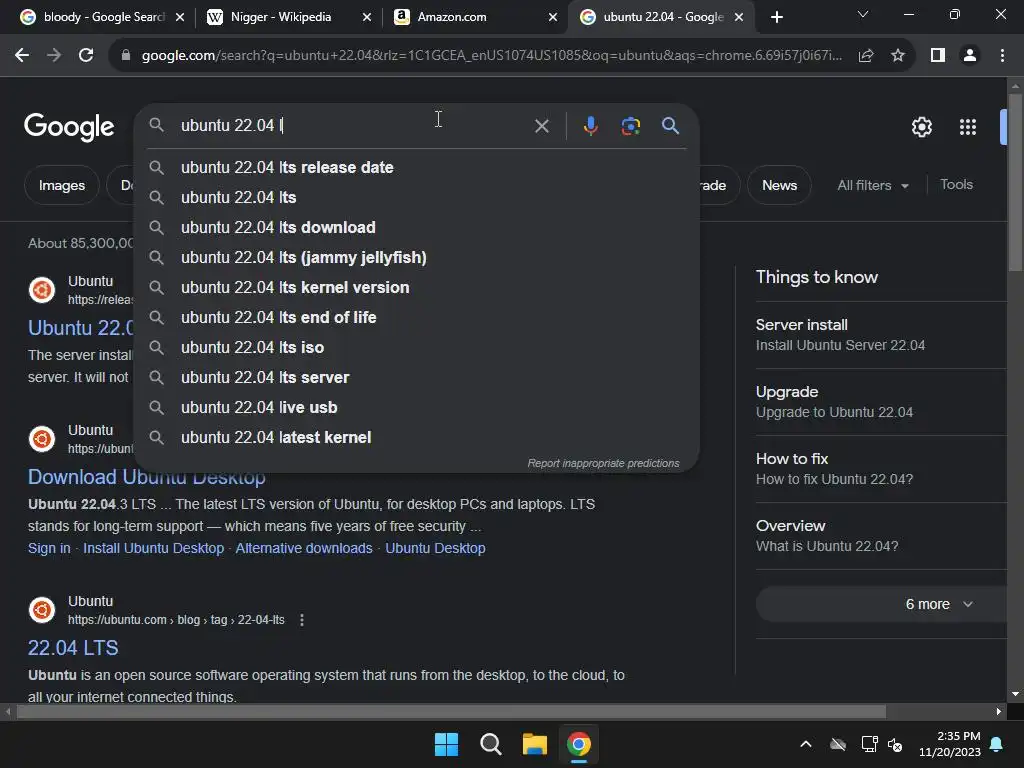The height and width of the screenshot is (768, 1024).
Task: Open Install Ubuntu Desktop sublink
Action: [x=153, y=549]
